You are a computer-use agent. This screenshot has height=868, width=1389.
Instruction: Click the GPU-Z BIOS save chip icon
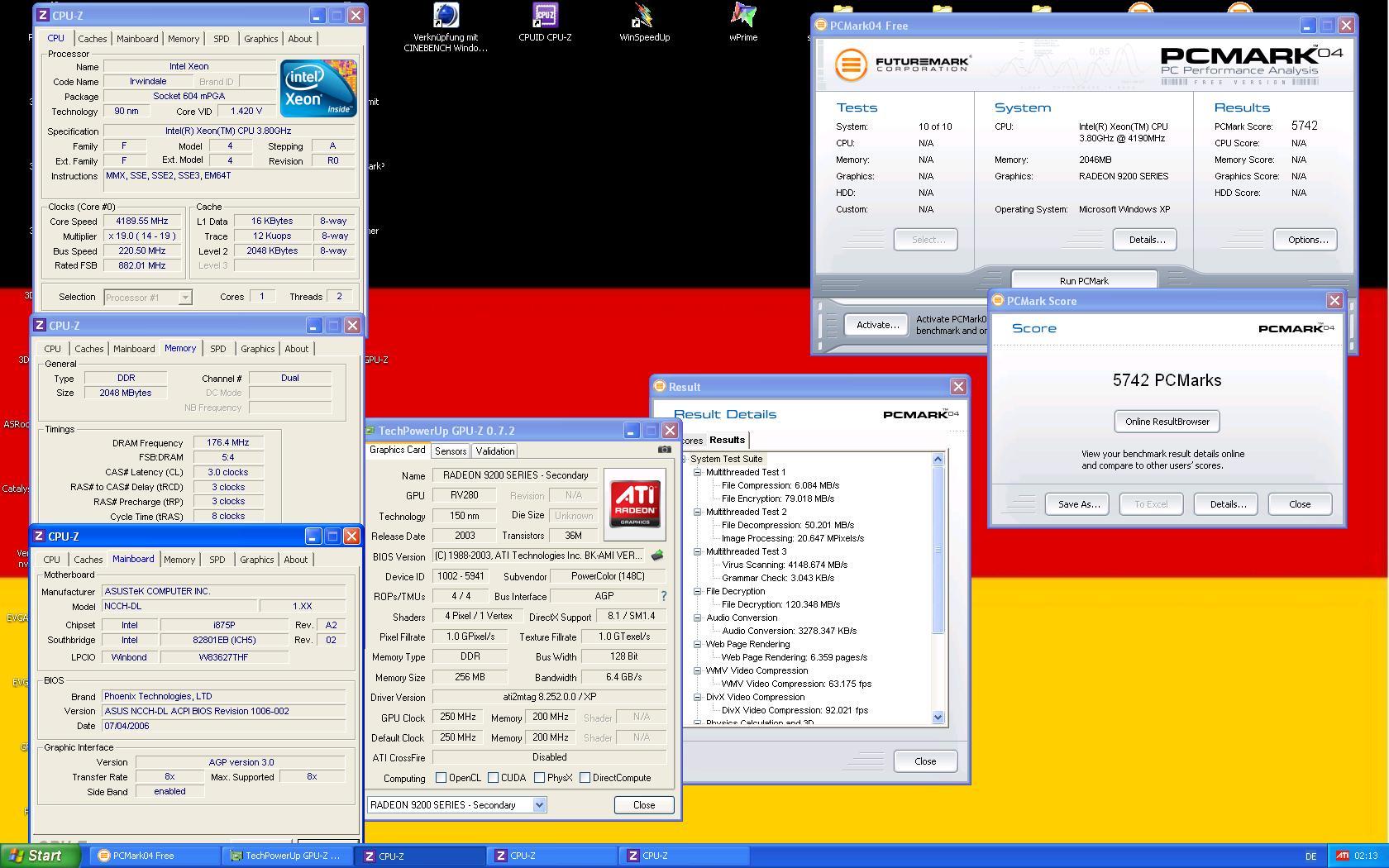point(657,556)
